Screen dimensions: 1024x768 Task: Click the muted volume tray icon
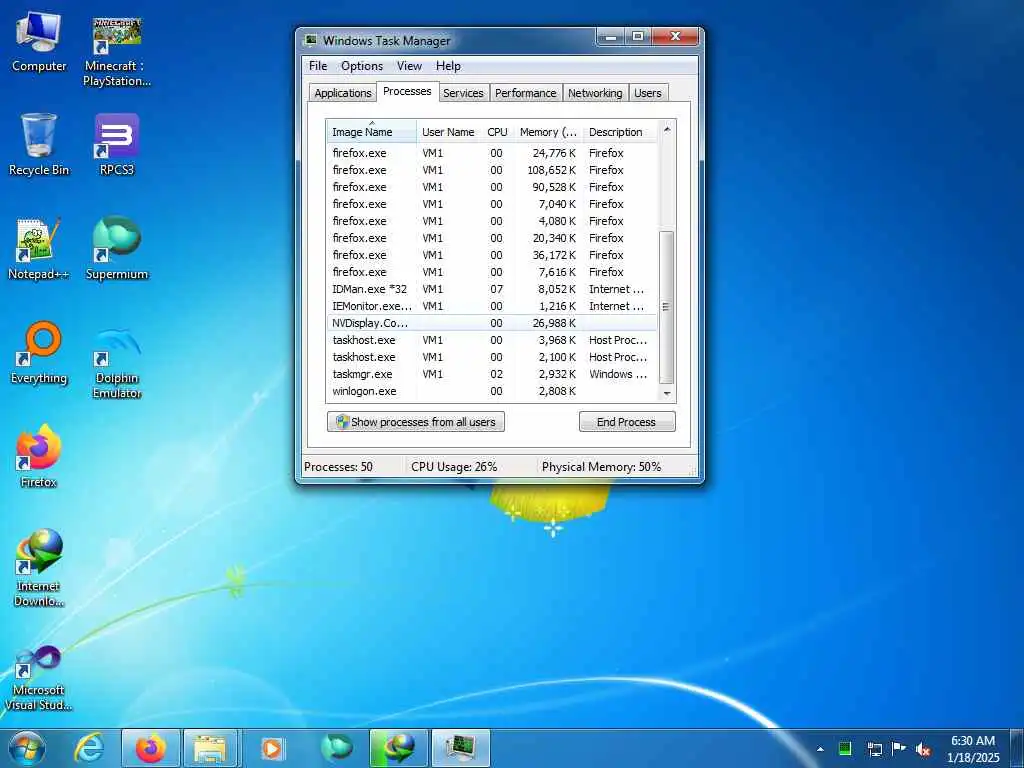coord(923,749)
